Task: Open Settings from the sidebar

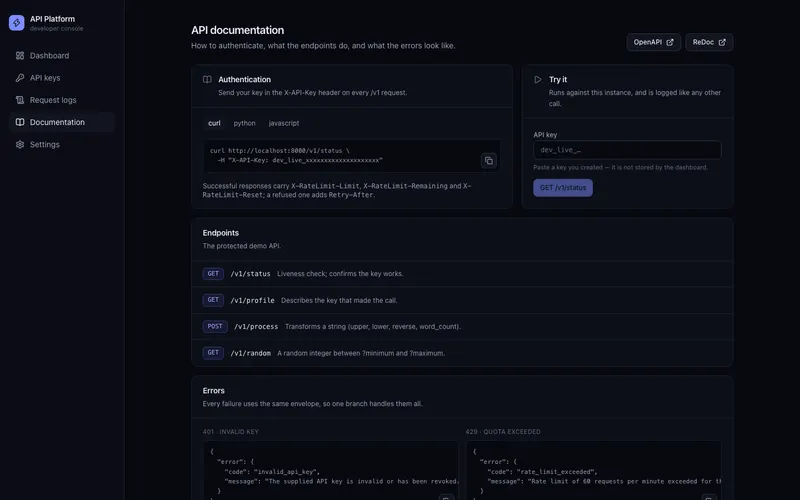Action: point(62,144)
